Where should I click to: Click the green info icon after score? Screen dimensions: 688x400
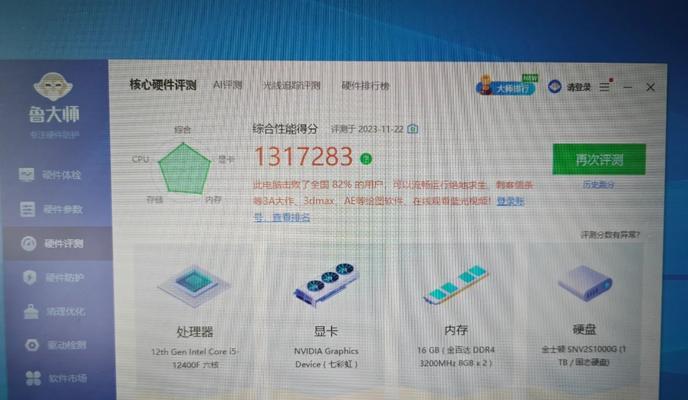[366, 158]
